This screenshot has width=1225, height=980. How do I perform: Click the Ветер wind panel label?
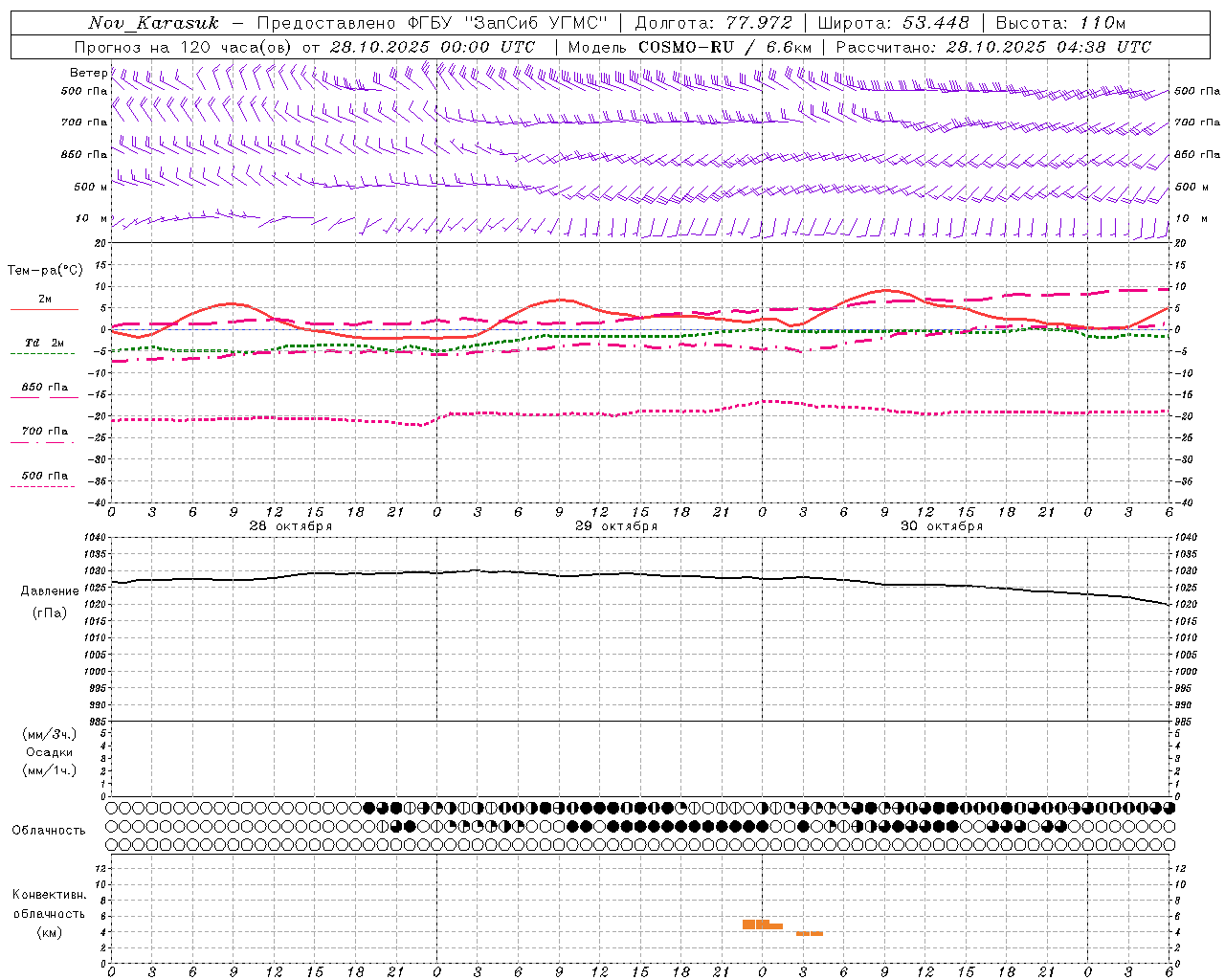click(x=88, y=73)
